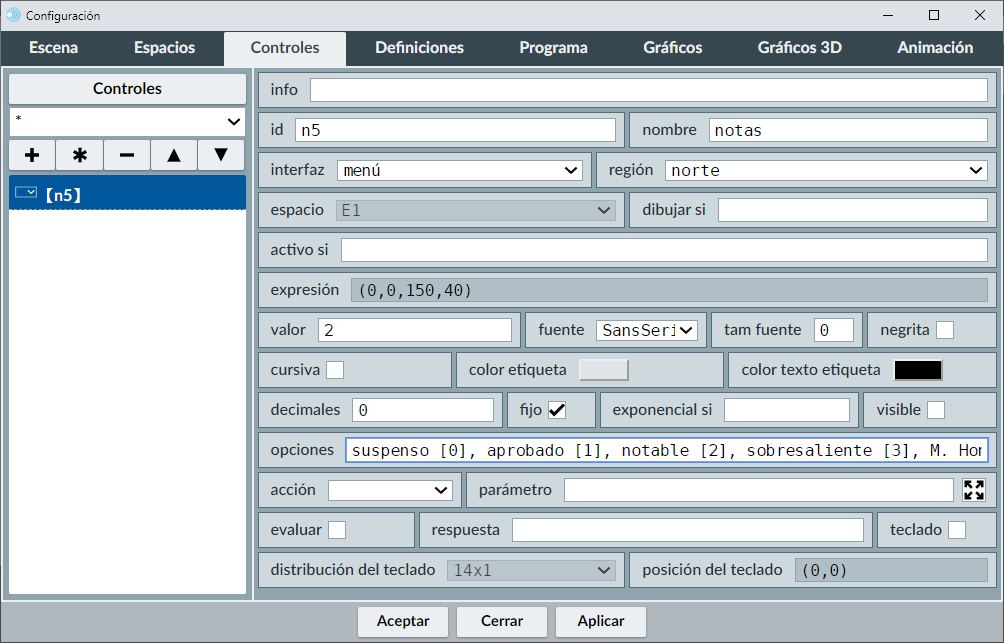The image size is (1004, 643).
Task: Move control down with down arrow
Action: (221, 155)
